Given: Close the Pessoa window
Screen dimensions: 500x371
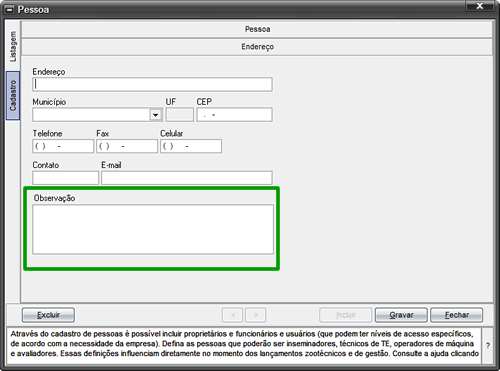Looking at the screenshot, I should tap(480, 6).
